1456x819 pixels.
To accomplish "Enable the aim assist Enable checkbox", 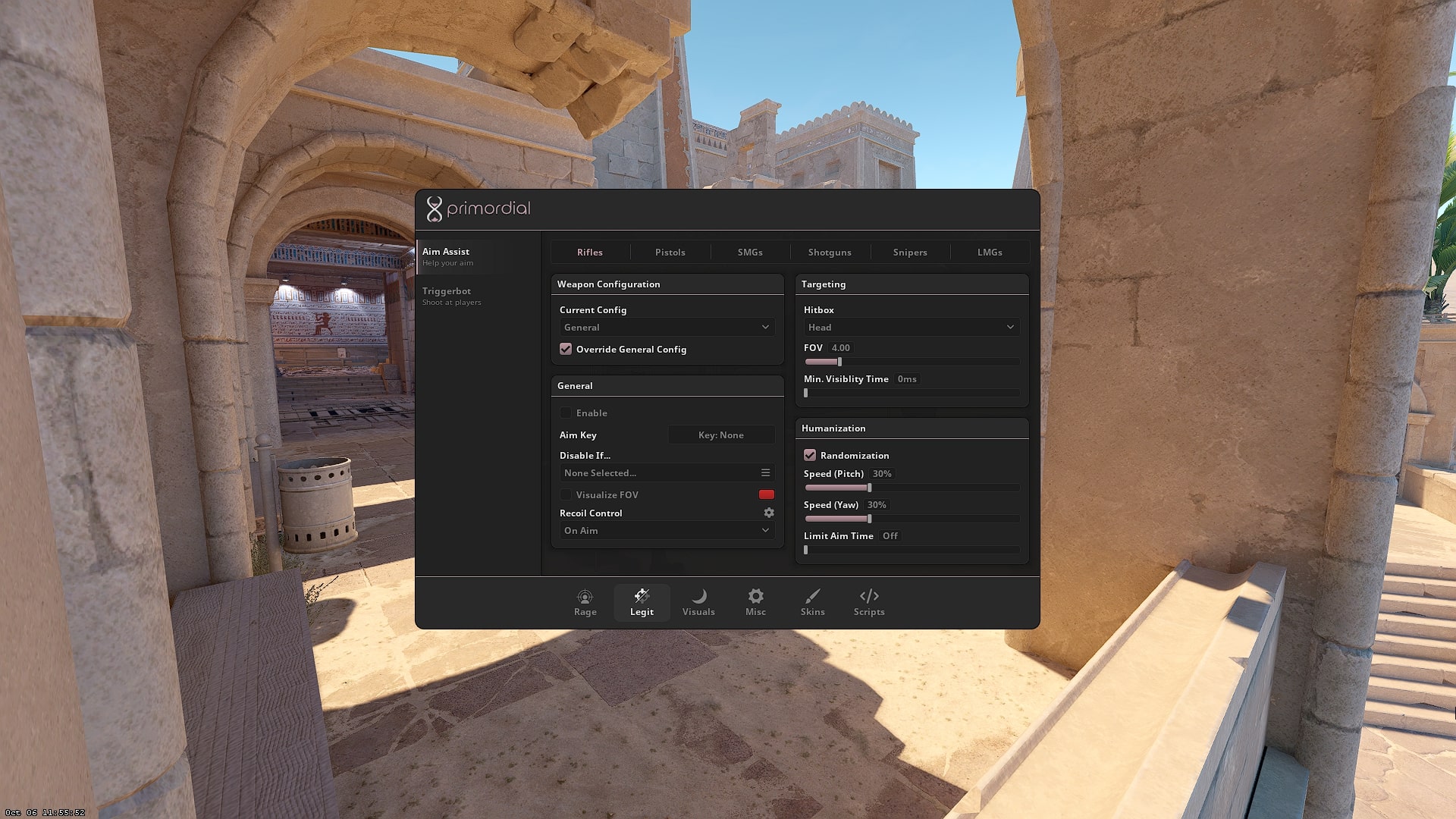I will pos(566,413).
